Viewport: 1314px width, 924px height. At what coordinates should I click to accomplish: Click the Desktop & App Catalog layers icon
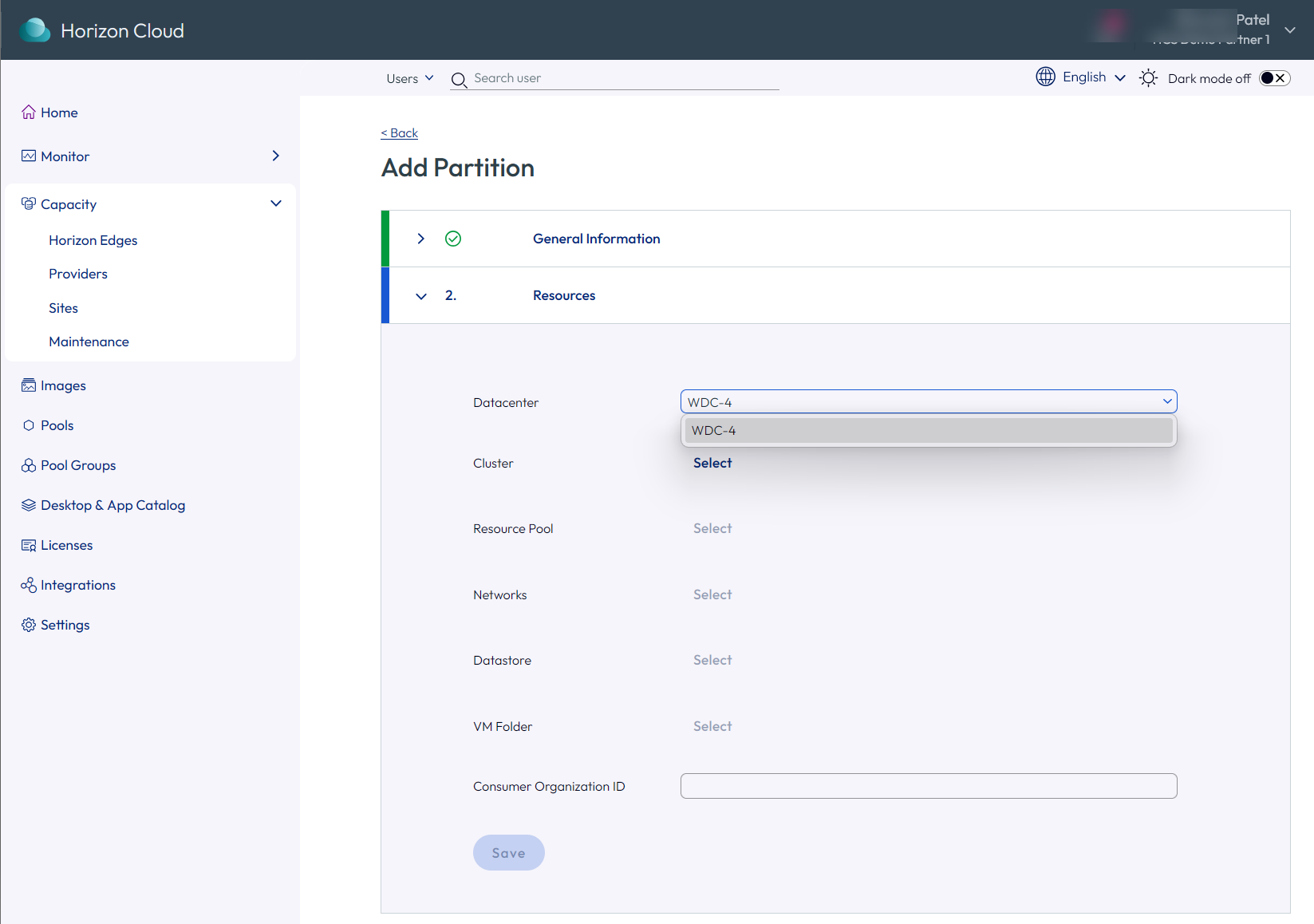(x=29, y=505)
